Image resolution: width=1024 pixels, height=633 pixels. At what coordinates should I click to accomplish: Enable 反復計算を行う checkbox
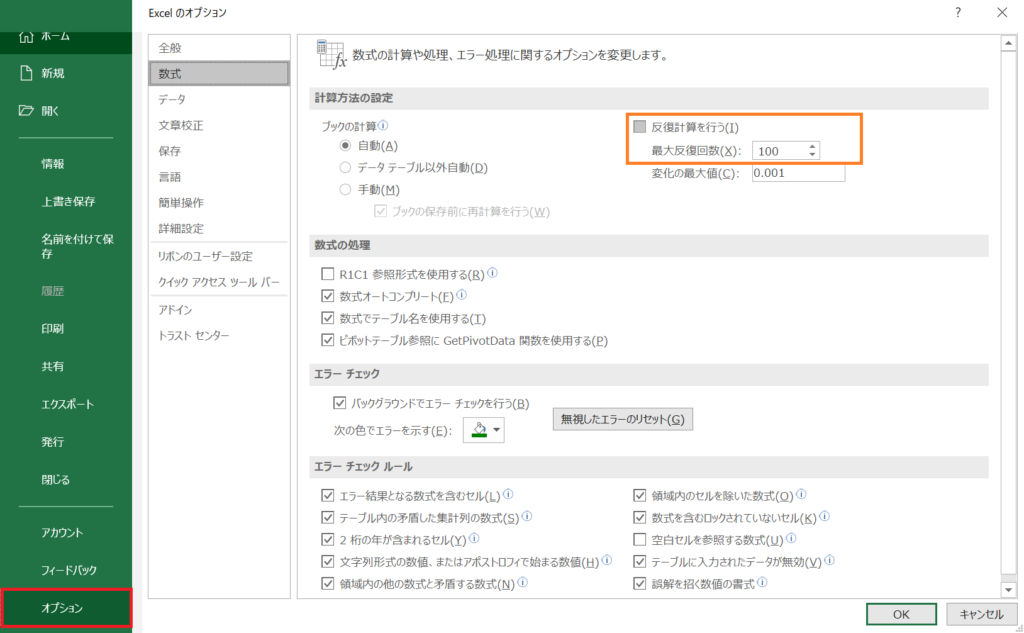pyautogui.click(x=639, y=127)
